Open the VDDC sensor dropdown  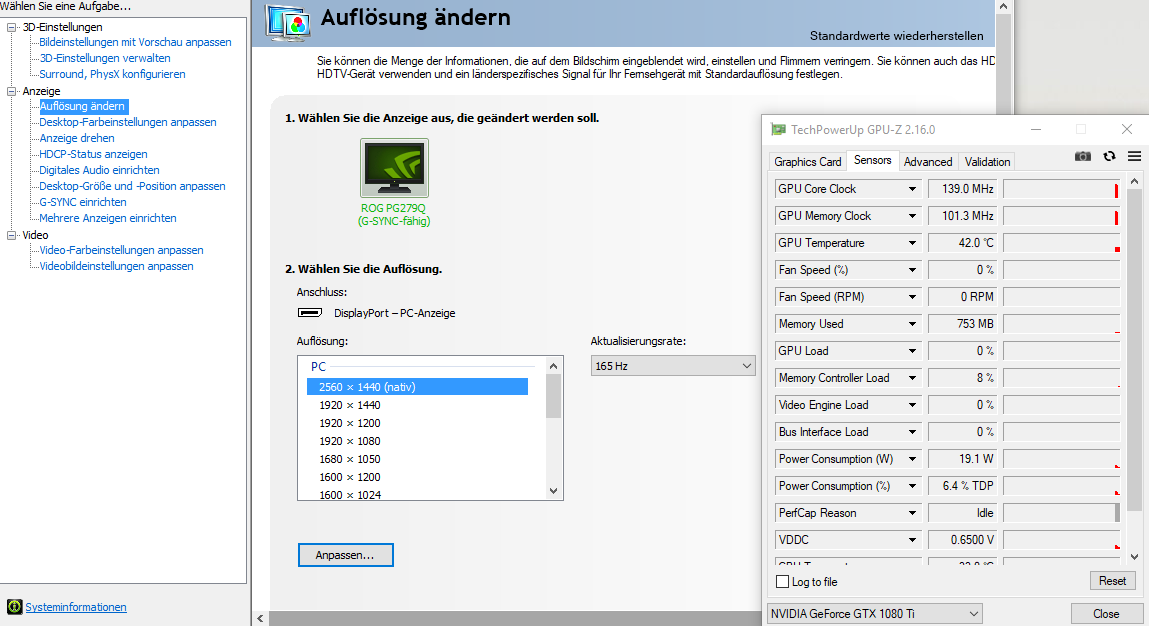point(912,540)
